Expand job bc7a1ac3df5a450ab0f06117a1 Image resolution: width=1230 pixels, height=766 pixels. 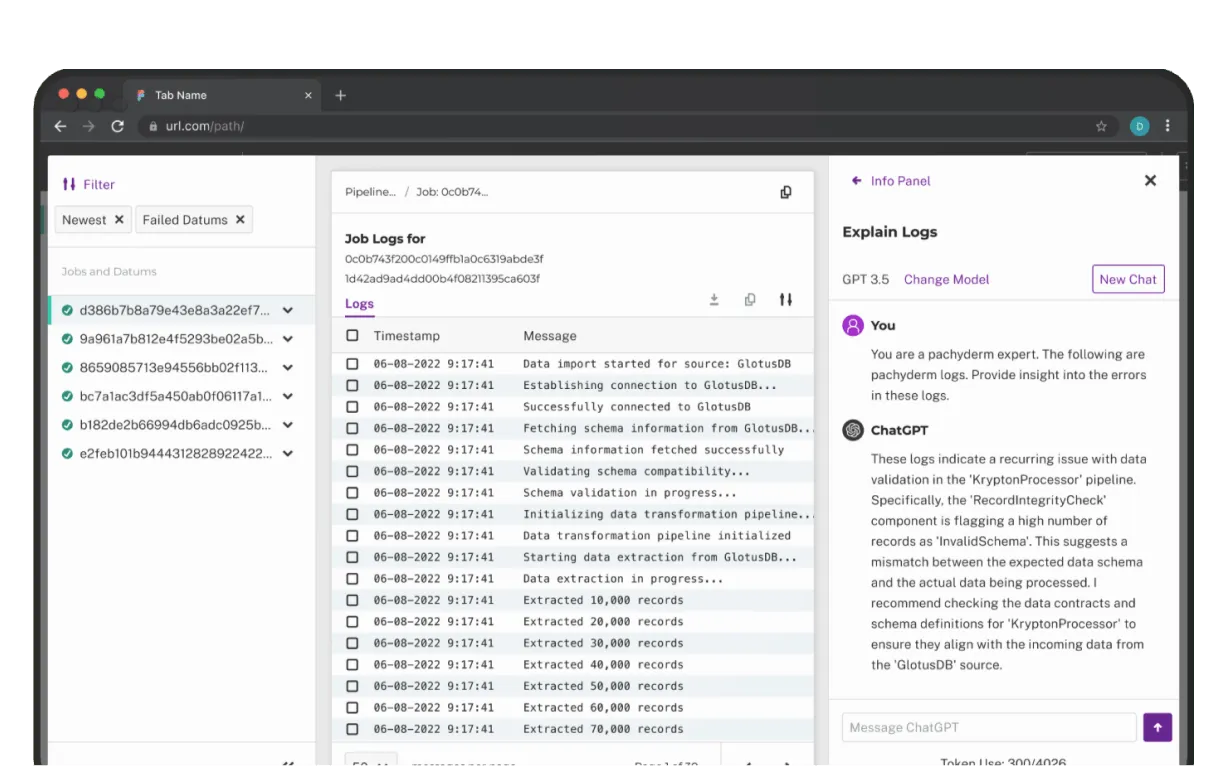288,396
